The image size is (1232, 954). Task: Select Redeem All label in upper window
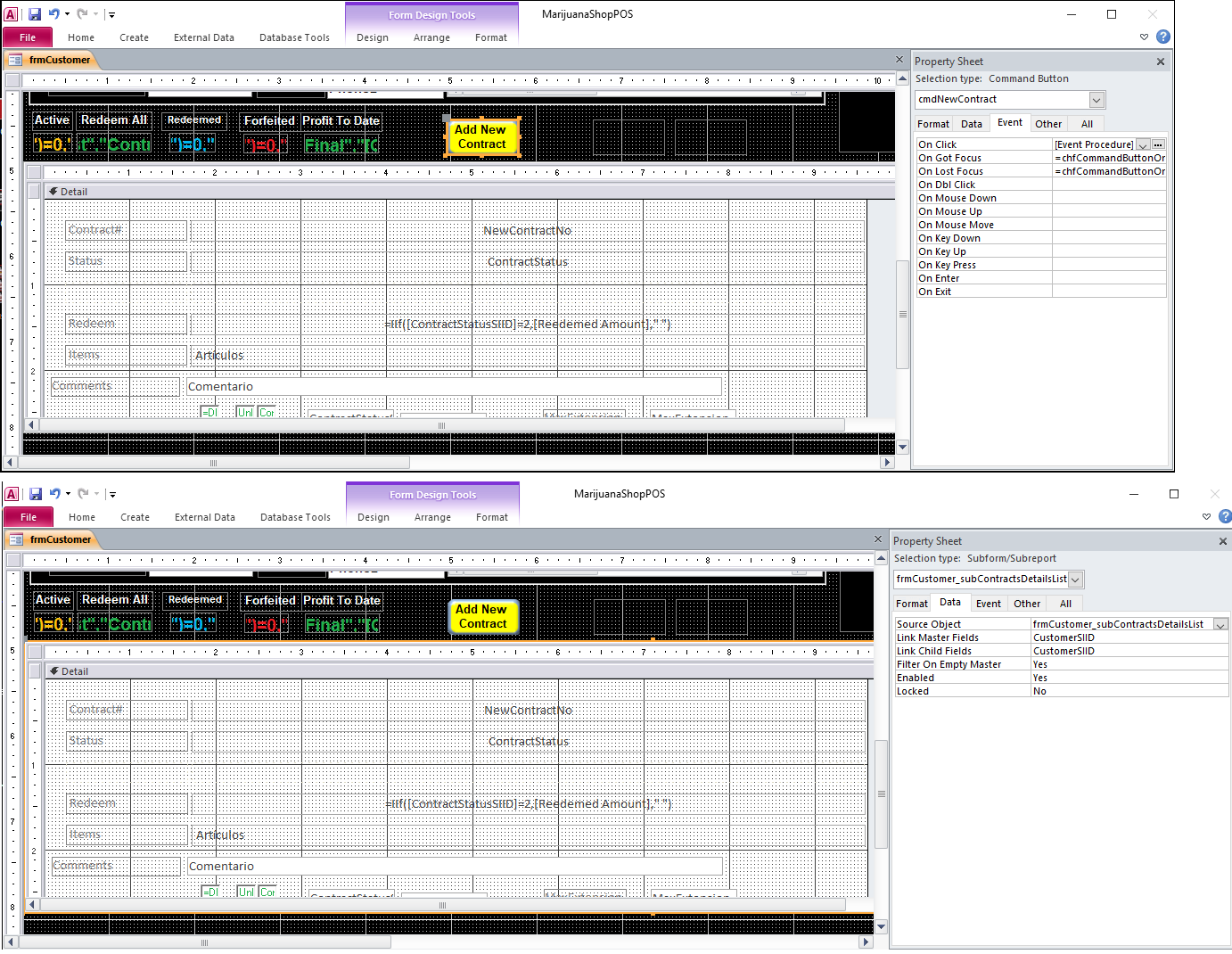coord(114,120)
